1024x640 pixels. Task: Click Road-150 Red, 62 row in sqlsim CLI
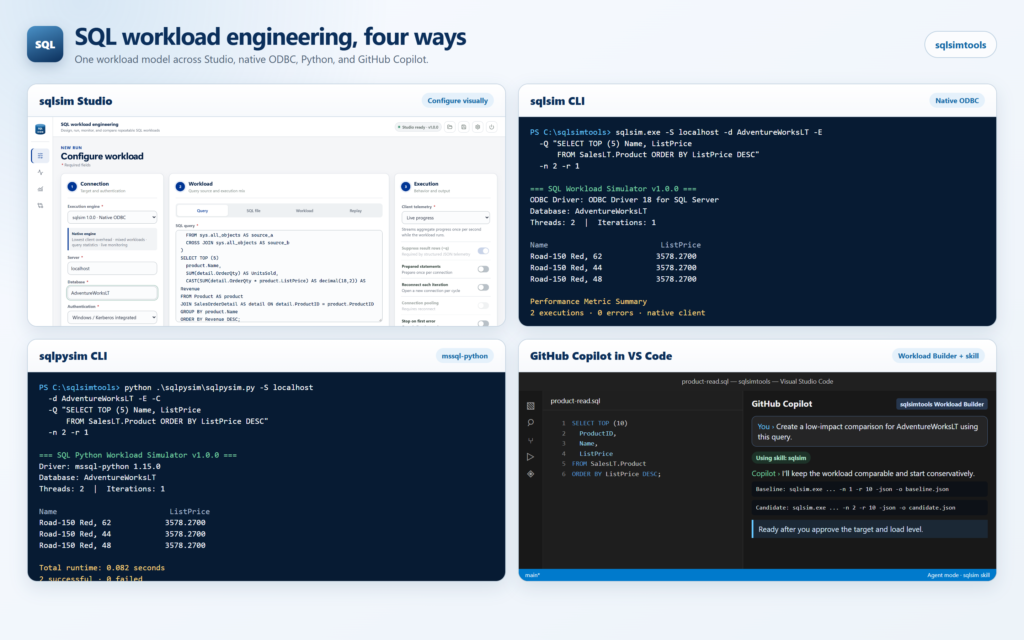click(613, 257)
